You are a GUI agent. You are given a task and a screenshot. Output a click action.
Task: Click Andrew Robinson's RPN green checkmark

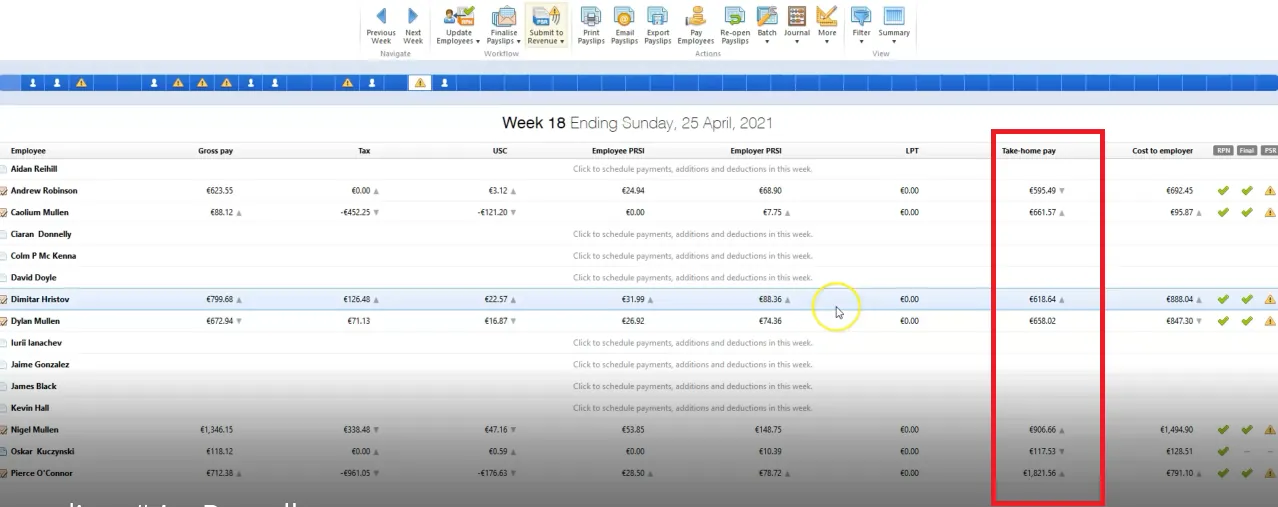[1223, 190]
